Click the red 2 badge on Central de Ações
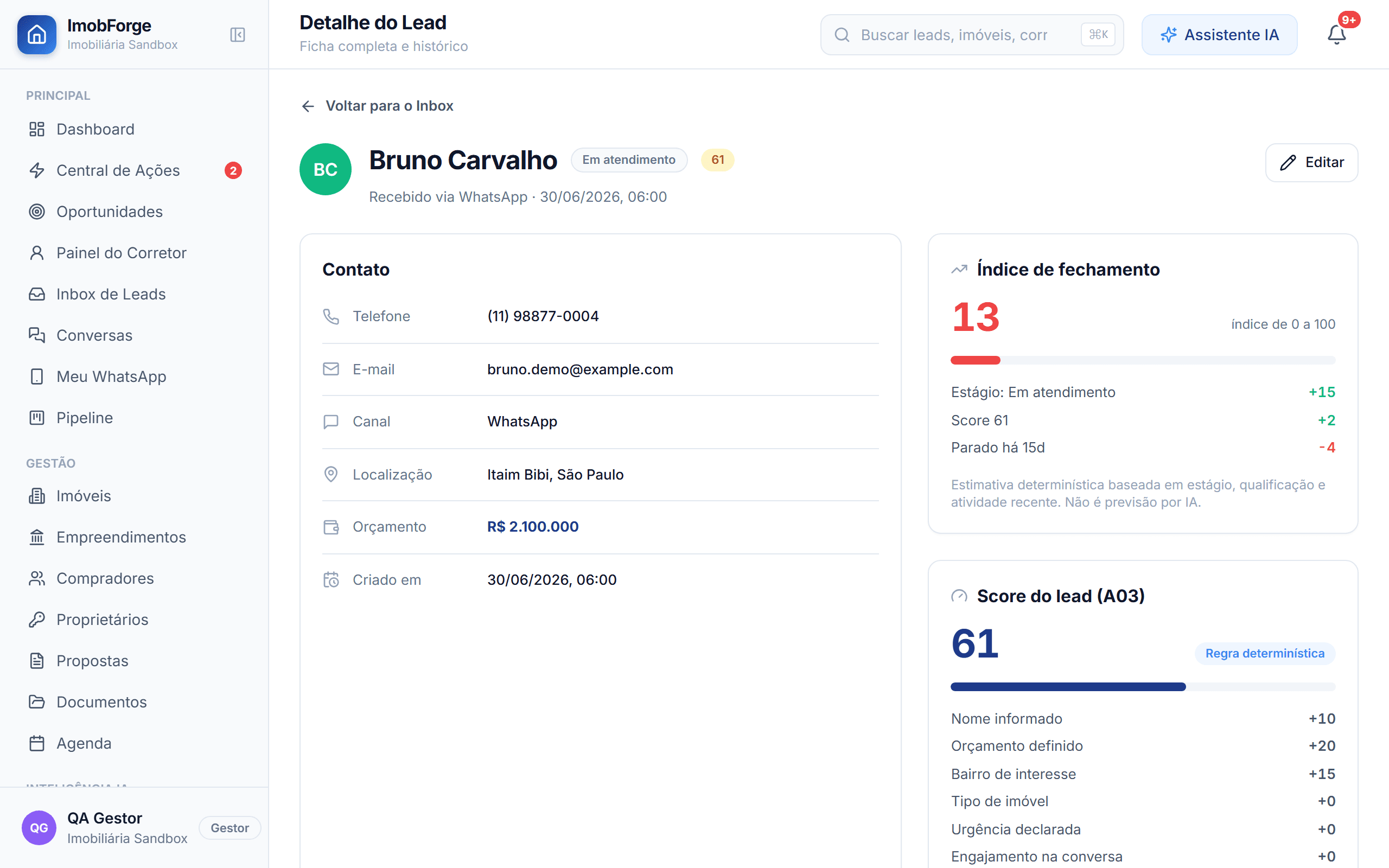Image resolution: width=1389 pixels, height=868 pixels. tap(232, 170)
